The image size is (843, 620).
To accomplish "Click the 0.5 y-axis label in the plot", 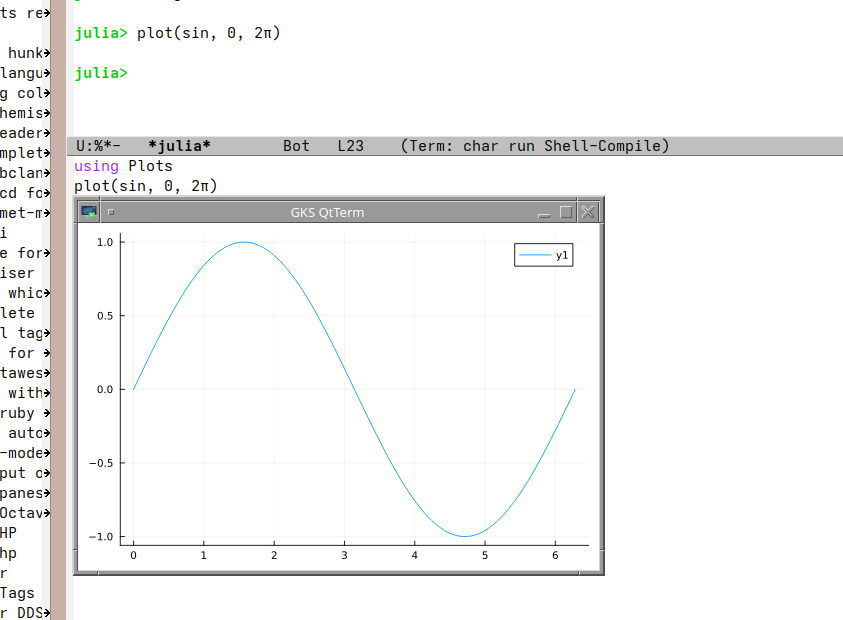I will point(105,316).
